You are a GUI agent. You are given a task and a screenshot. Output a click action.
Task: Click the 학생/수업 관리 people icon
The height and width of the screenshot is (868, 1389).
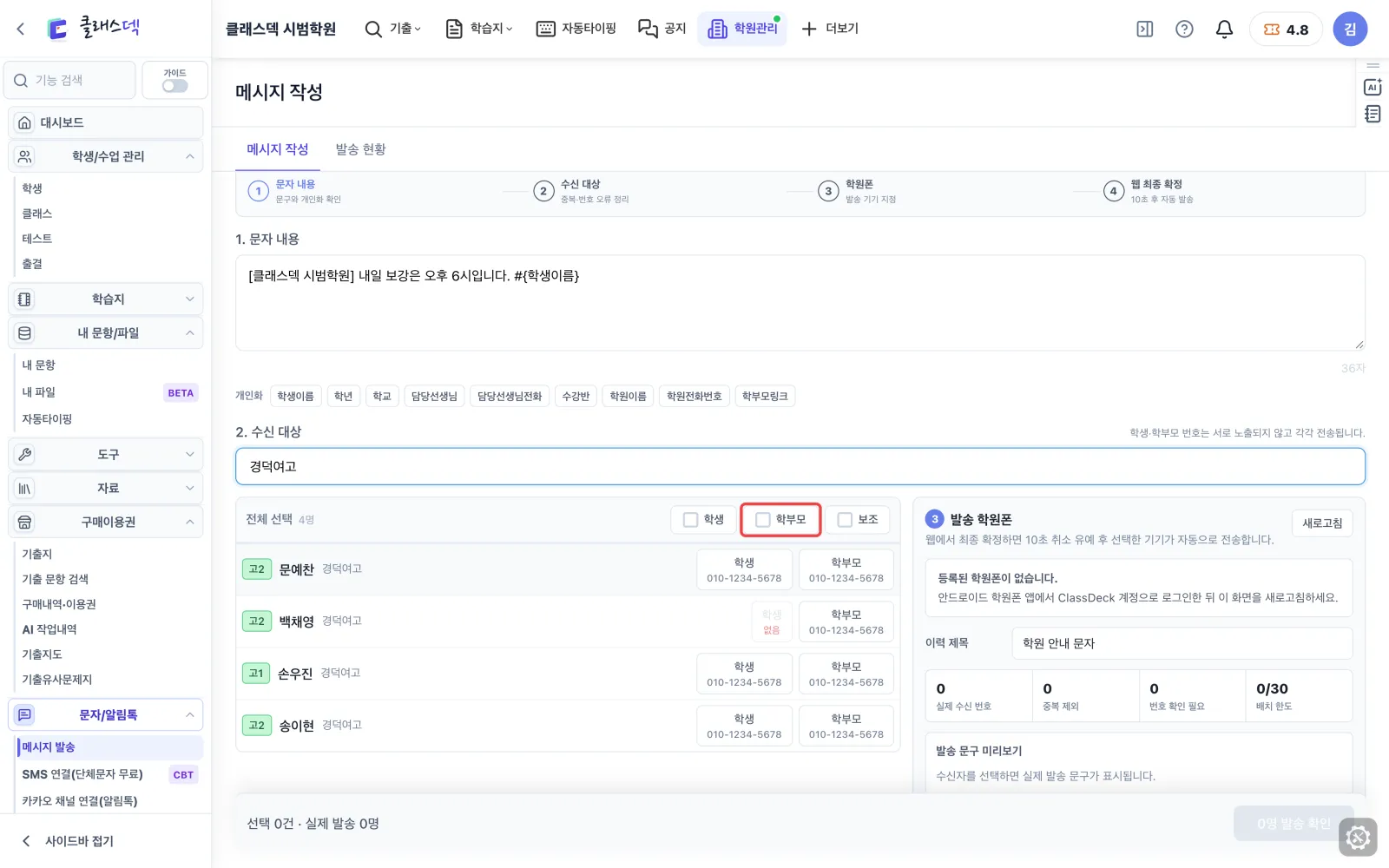point(24,156)
